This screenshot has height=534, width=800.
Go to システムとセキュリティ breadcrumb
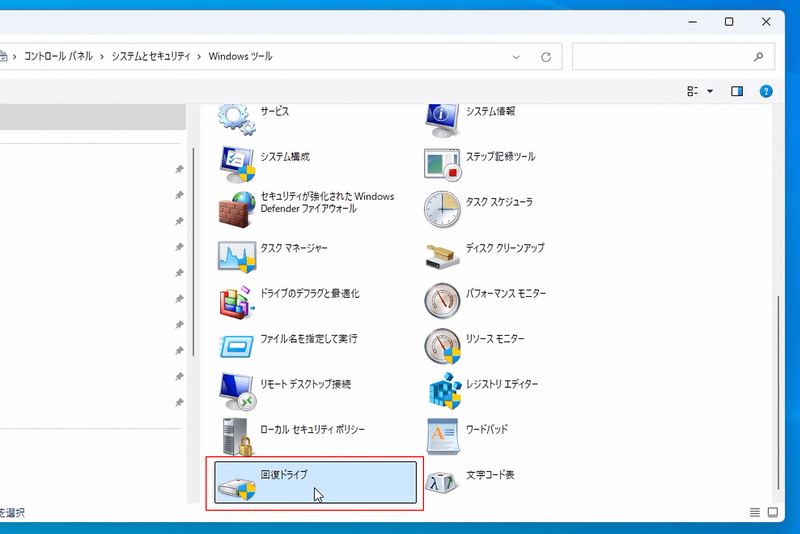(151, 56)
